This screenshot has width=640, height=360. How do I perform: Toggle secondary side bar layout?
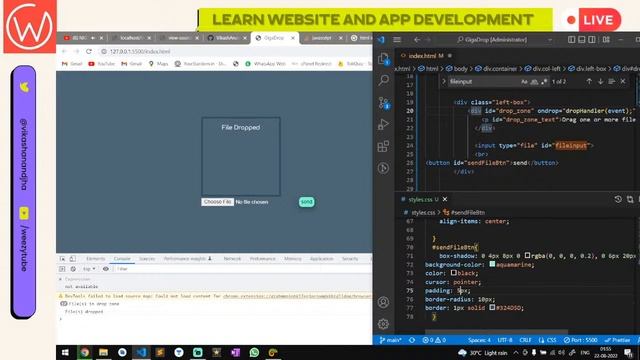[x=592, y=40]
